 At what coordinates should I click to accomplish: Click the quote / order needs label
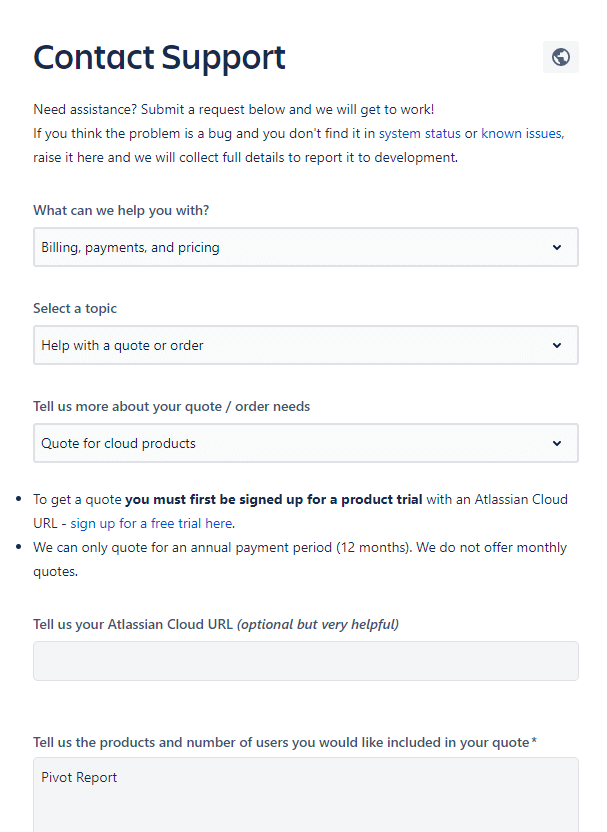(x=171, y=406)
